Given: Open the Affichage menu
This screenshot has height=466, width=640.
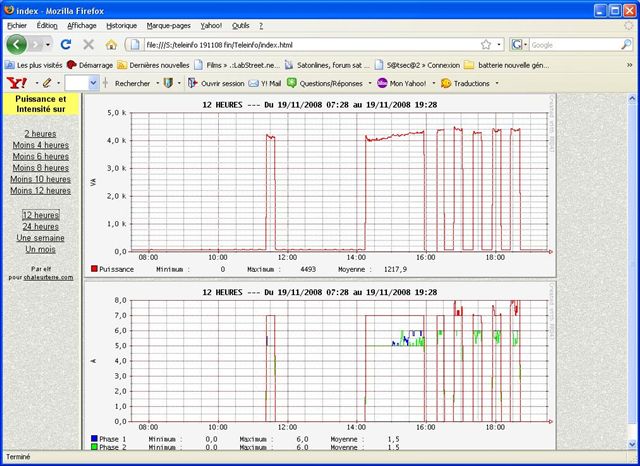Looking at the screenshot, I should tap(82, 24).
